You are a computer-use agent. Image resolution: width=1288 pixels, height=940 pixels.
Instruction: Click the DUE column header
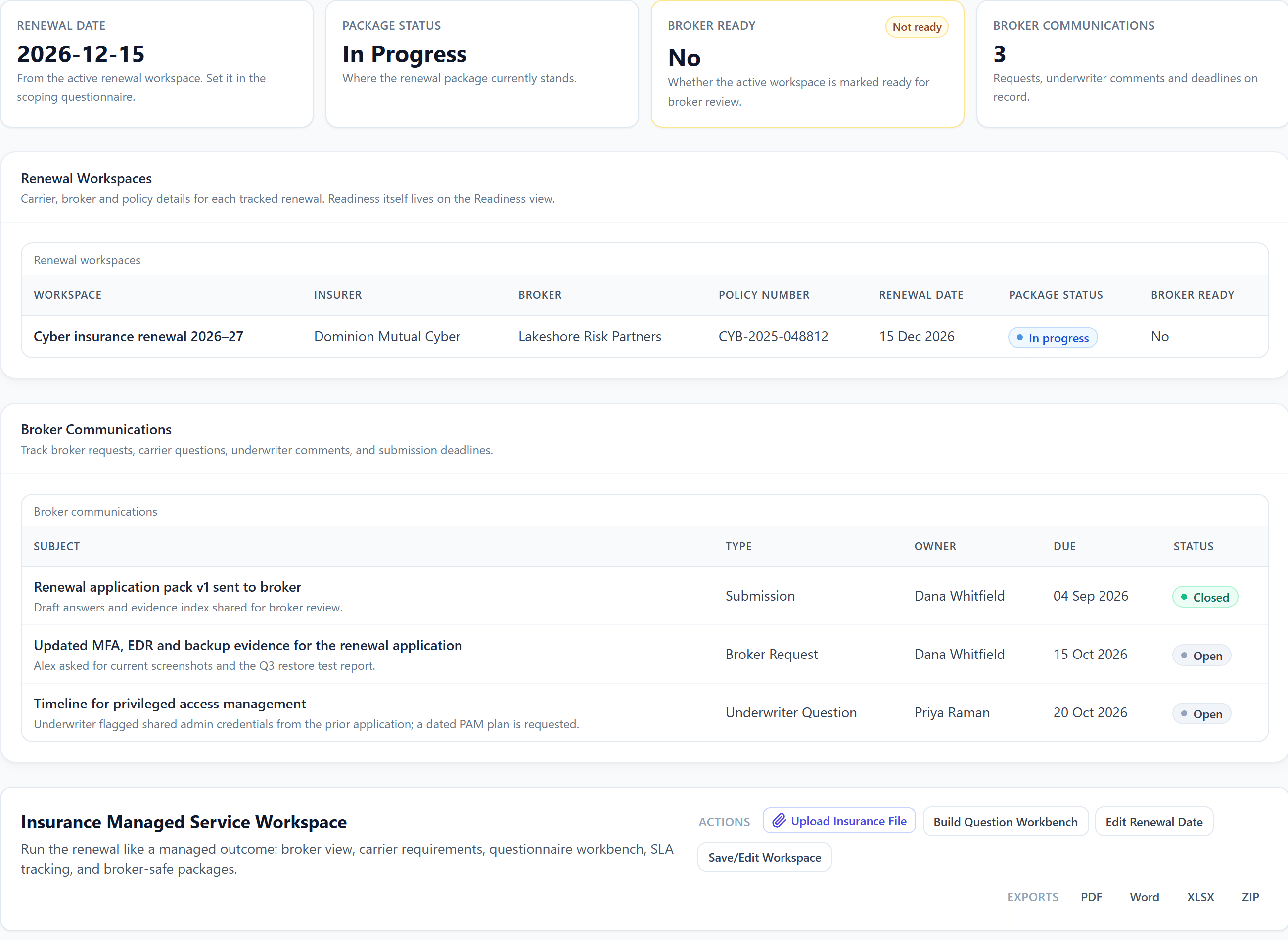click(1064, 546)
